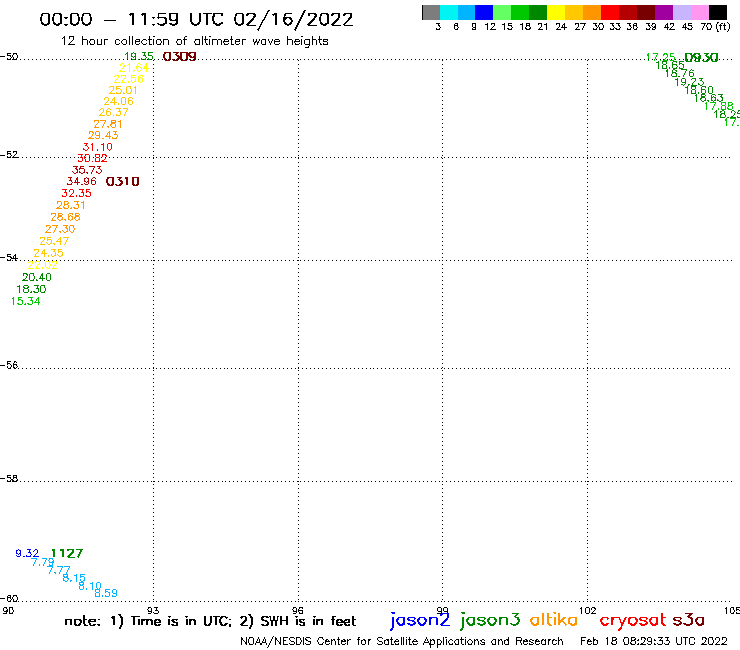
Task: Click the green time stamp 0930
Action: [701, 58]
